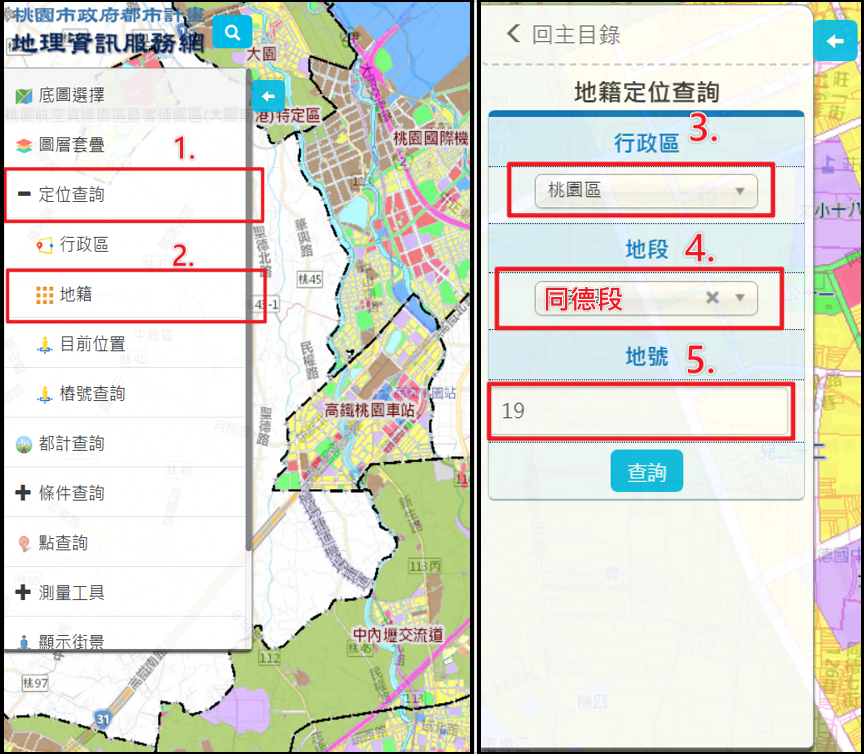Screen dimensions: 864x754
Task: Clear the 同德段 selection with X
Action: (x=712, y=298)
